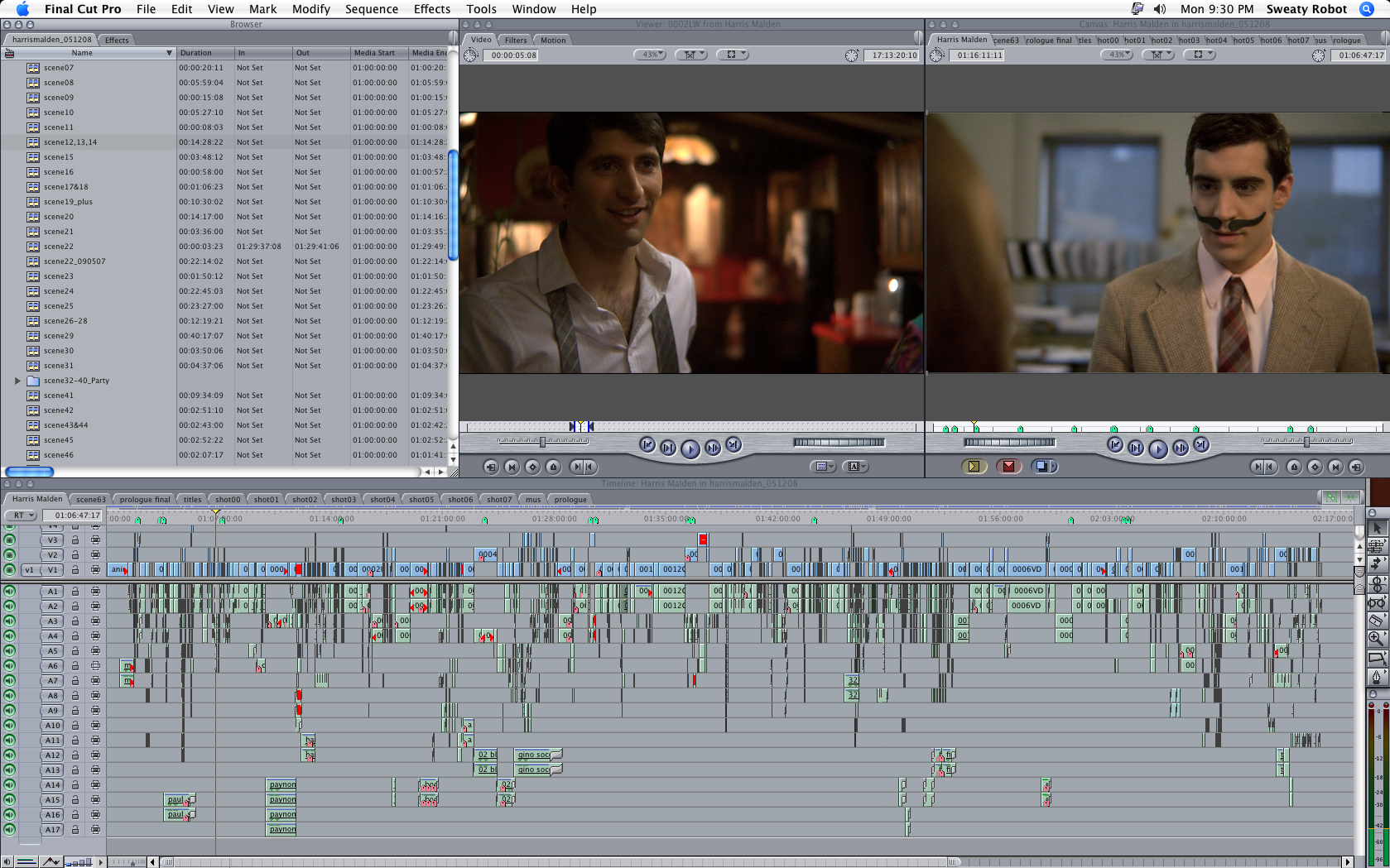1390x868 pixels.
Task: Select the scene22 clip in Browser
Action: [59, 247]
